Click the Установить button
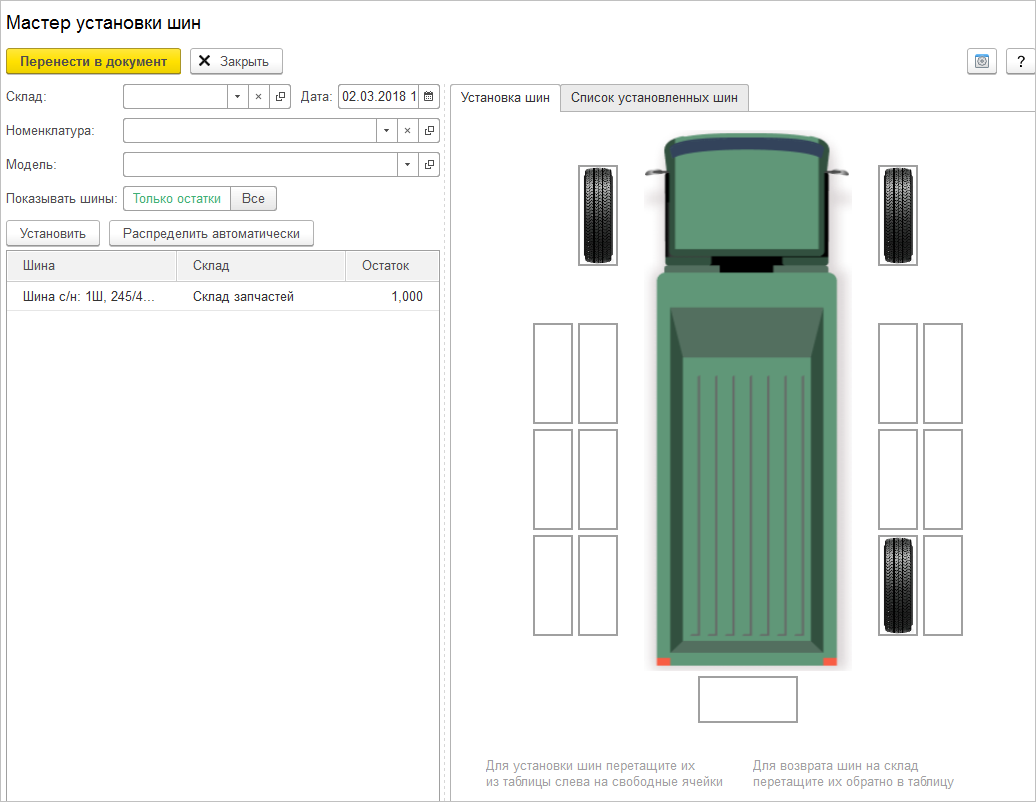This screenshot has height=802, width=1036. click(53, 233)
